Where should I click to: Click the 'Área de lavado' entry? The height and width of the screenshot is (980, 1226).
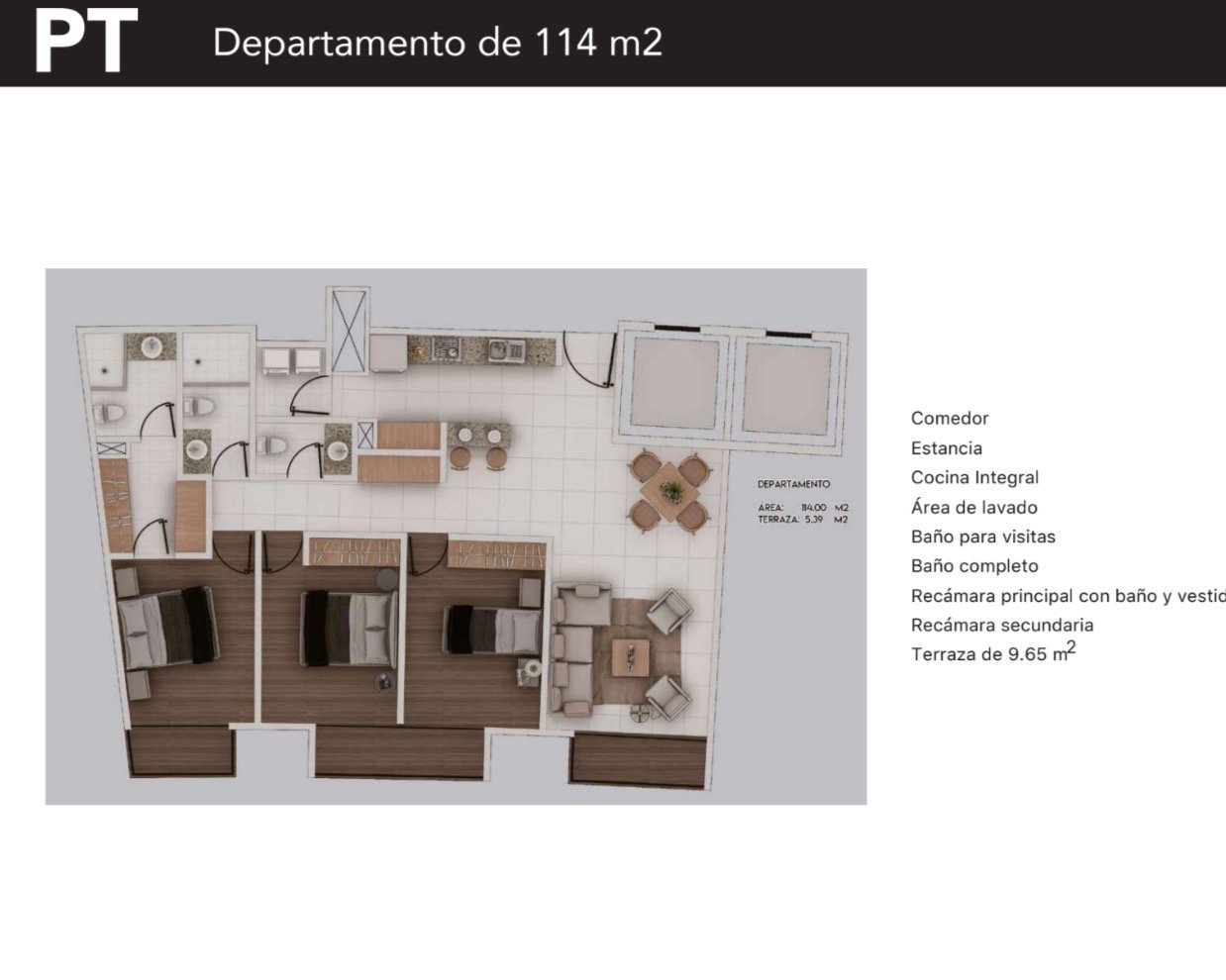(973, 507)
